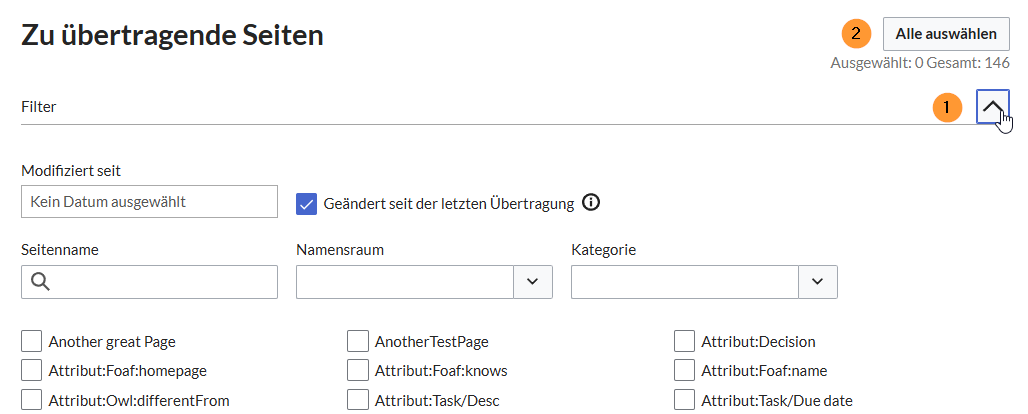Focus the Seitenname search input
1028x414 pixels.
pos(160,282)
